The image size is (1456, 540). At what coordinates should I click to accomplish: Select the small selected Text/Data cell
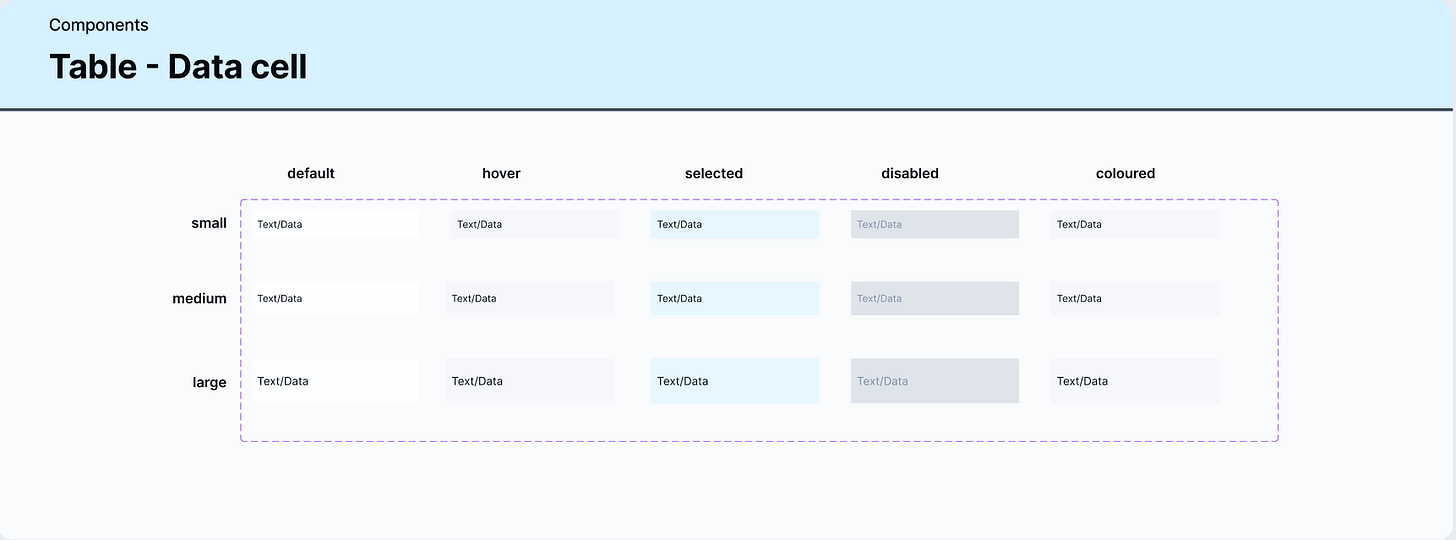pos(735,224)
